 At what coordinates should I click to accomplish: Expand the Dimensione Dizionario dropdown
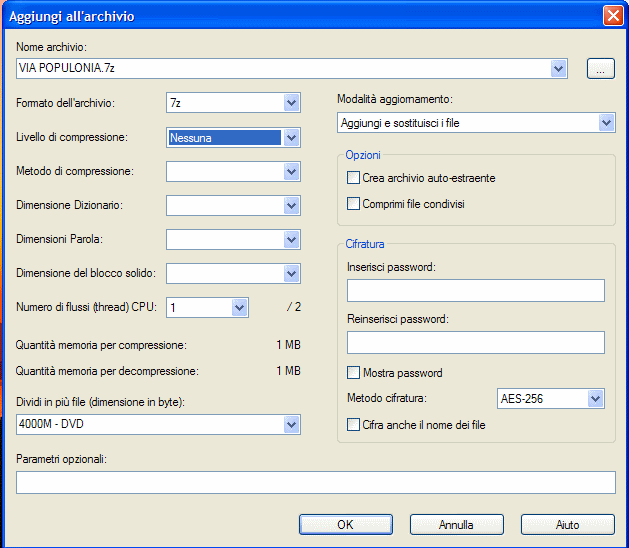233,206
